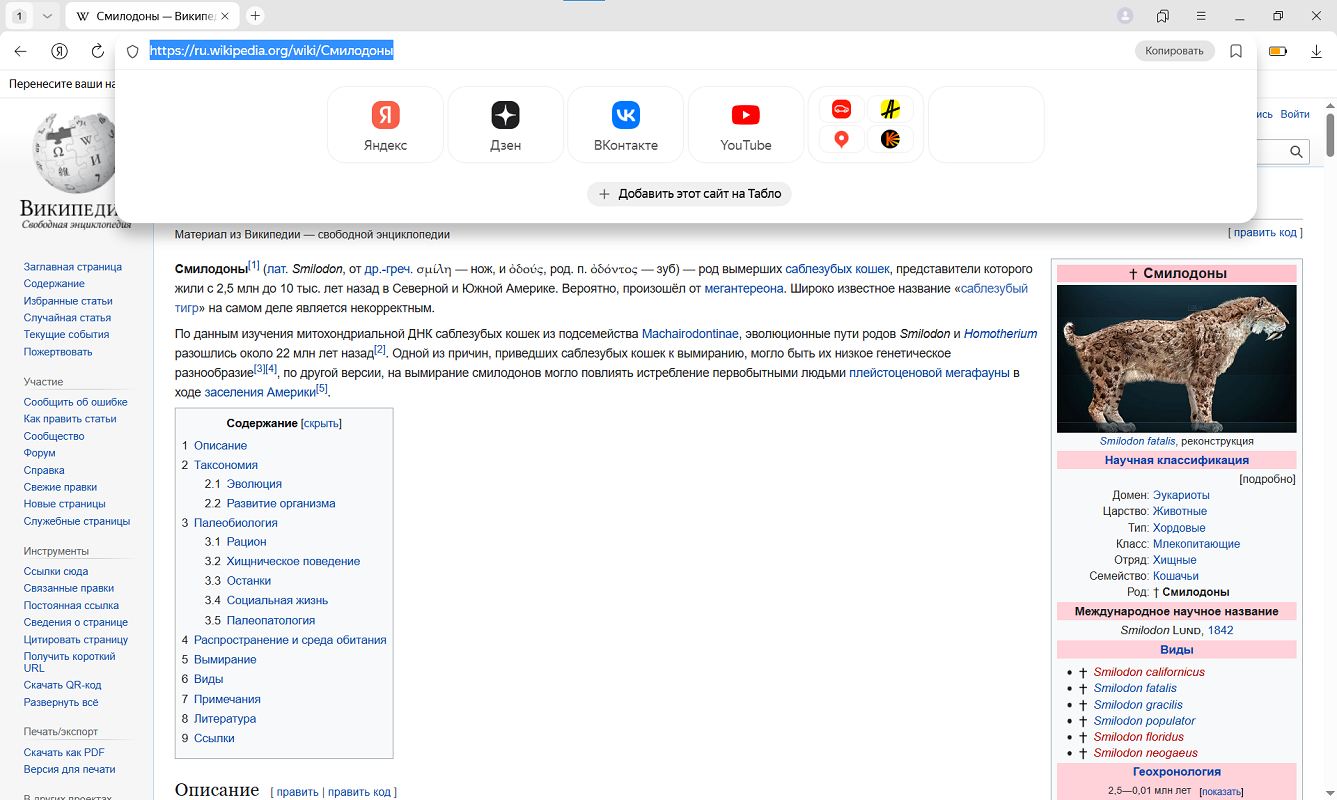Hide the contents table via 'скрыть'
Screen dimensions: 1337x800
321,423
